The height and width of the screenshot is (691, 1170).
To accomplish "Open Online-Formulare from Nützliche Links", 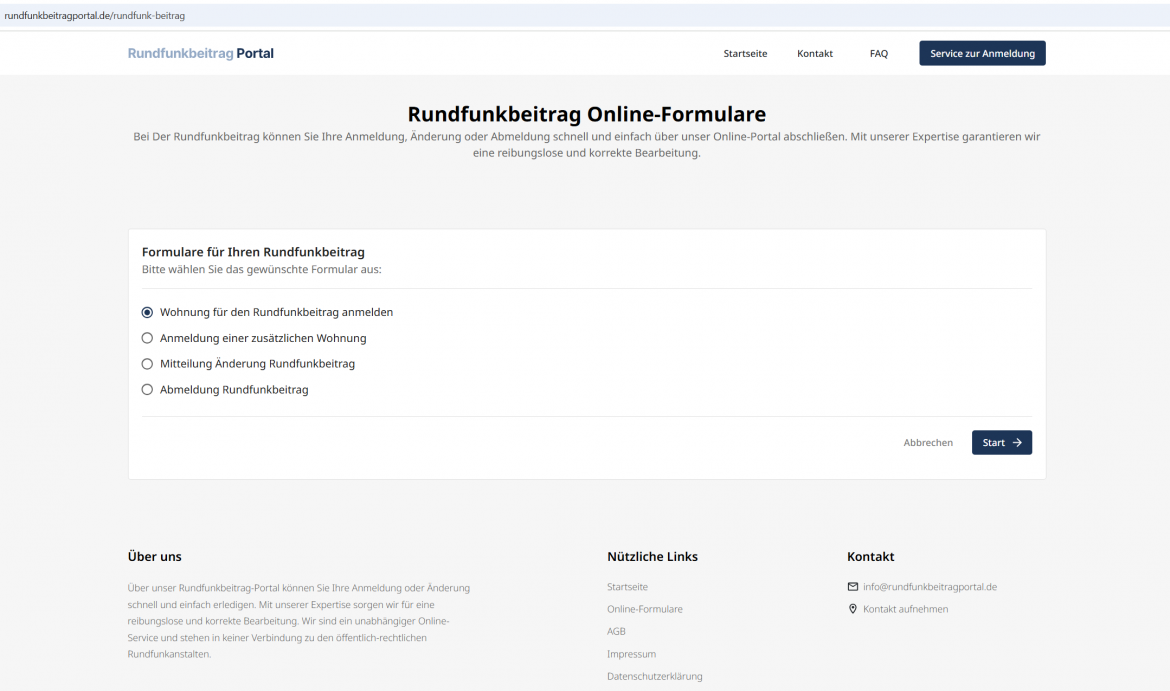I will [x=645, y=608].
